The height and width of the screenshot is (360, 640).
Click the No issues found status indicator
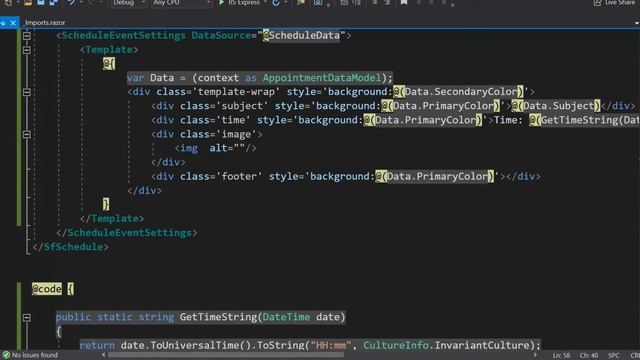tap(30, 355)
